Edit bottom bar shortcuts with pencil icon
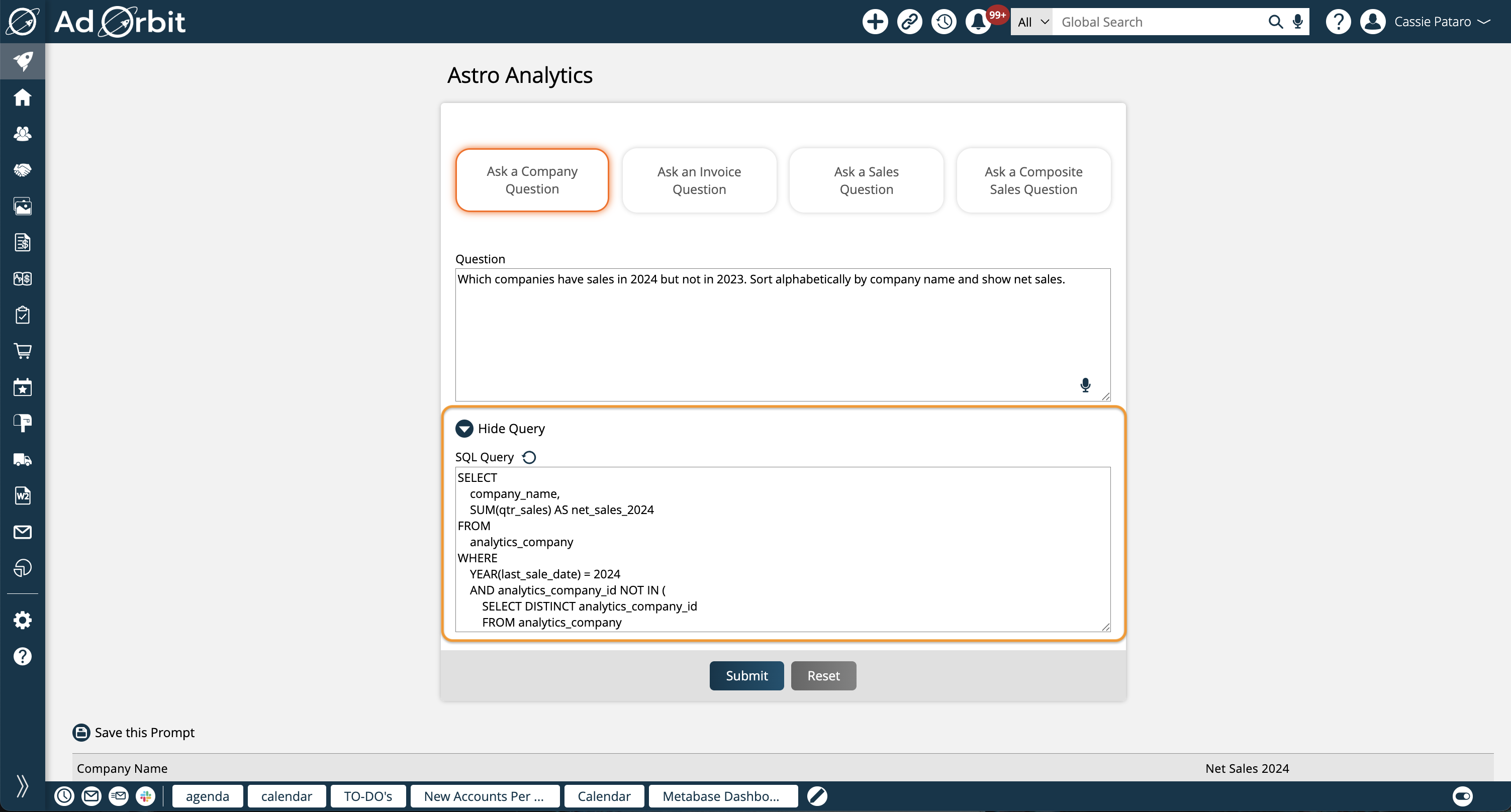The height and width of the screenshot is (812, 1511). [816, 795]
